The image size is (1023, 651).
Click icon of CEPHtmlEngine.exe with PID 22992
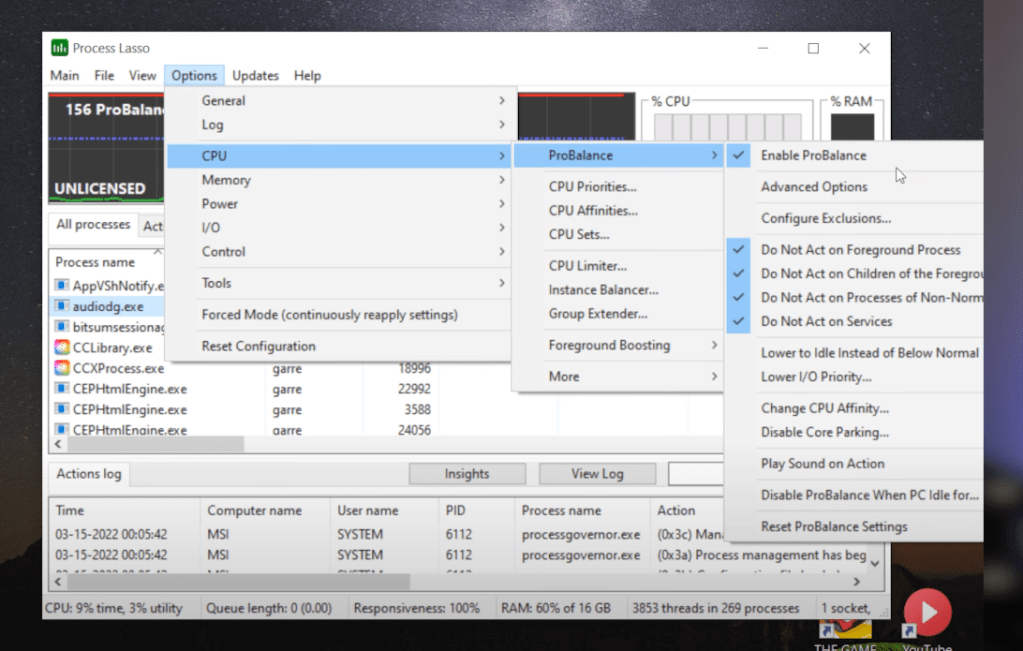tap(62, 389)
